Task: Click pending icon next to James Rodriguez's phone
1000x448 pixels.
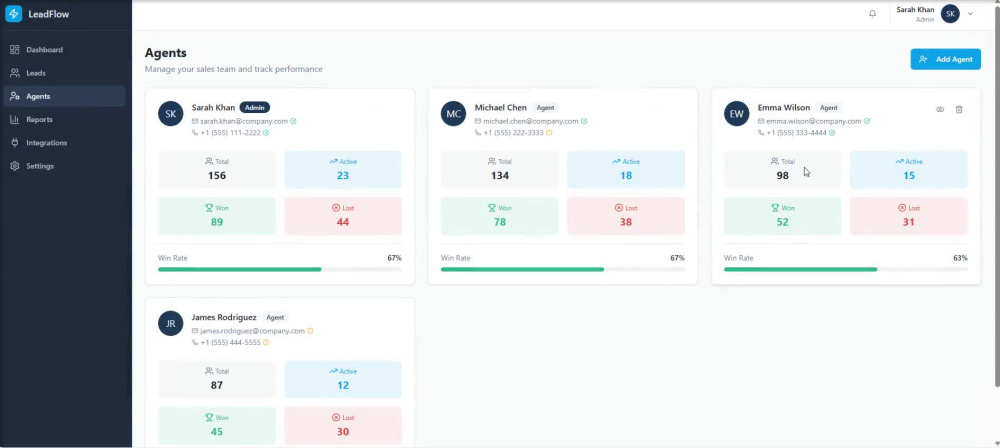Action: (266, 342)
